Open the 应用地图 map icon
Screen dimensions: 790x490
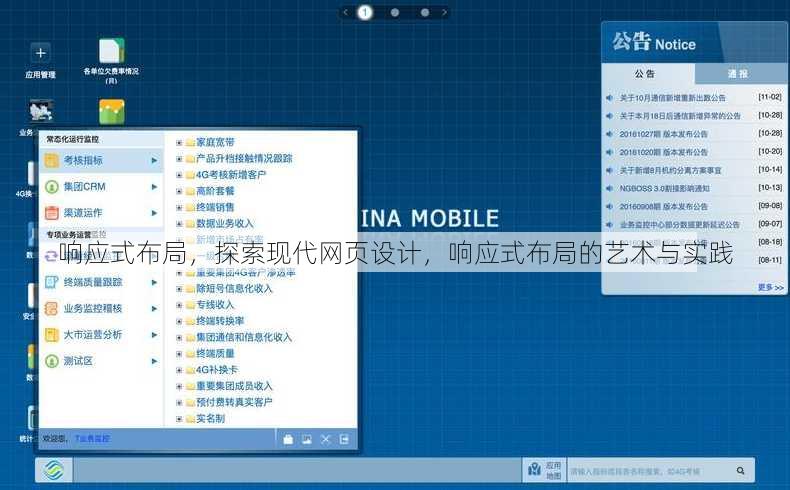(x=535, y=470)
